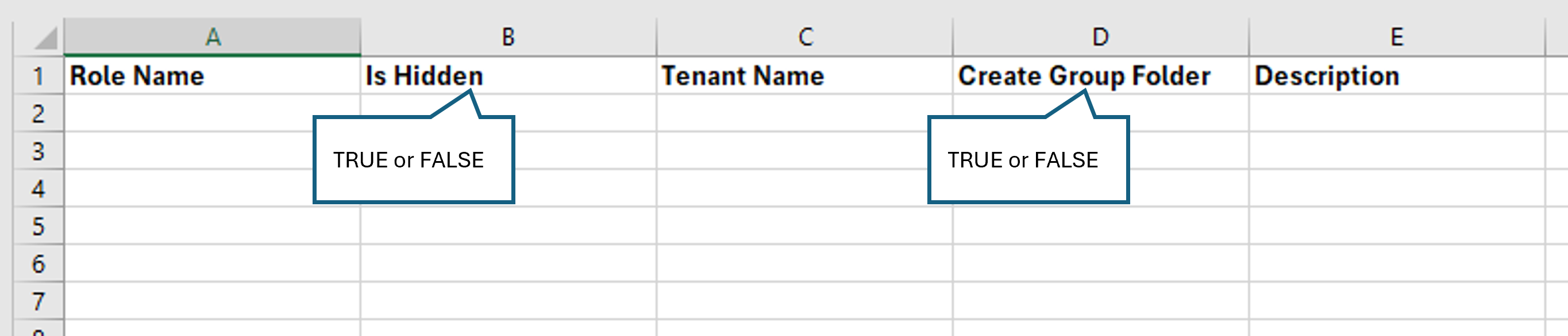Click the Create Group Folder cell
1568x336 pixels.
pos(1100,75)
